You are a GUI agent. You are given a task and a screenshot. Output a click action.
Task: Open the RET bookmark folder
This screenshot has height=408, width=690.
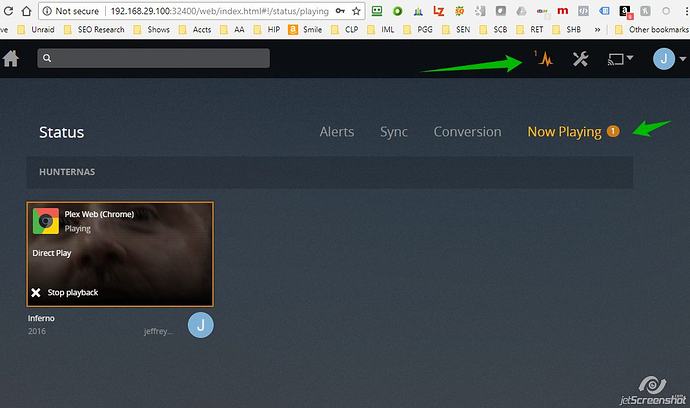click(529, 29)
